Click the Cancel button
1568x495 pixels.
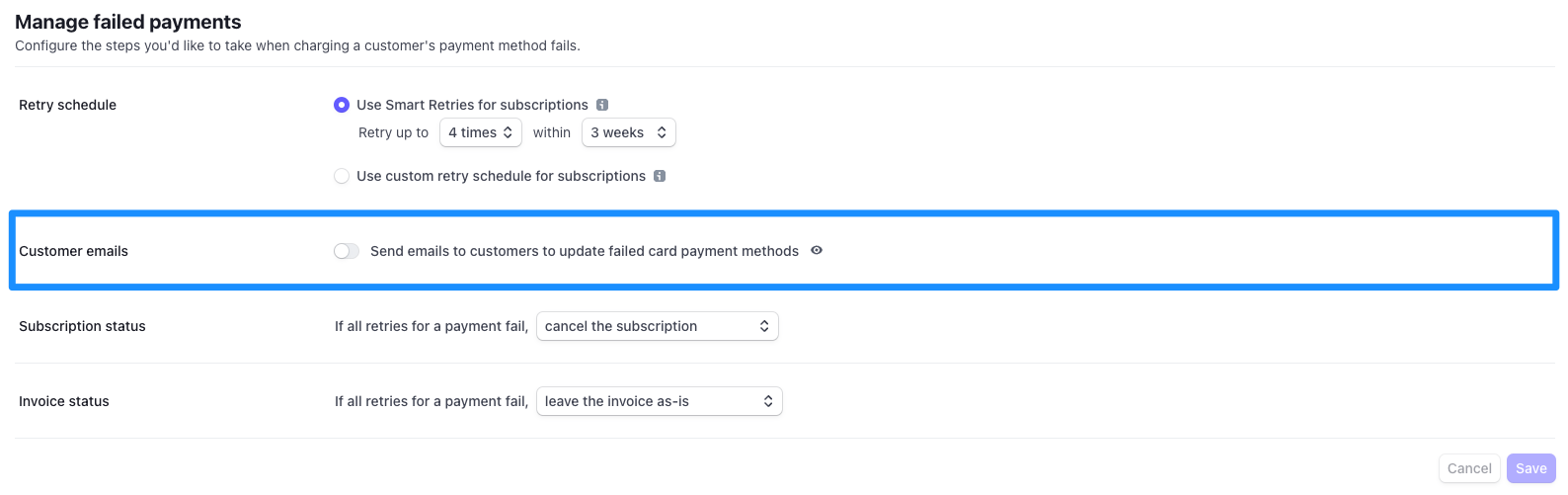point(1469,468)
